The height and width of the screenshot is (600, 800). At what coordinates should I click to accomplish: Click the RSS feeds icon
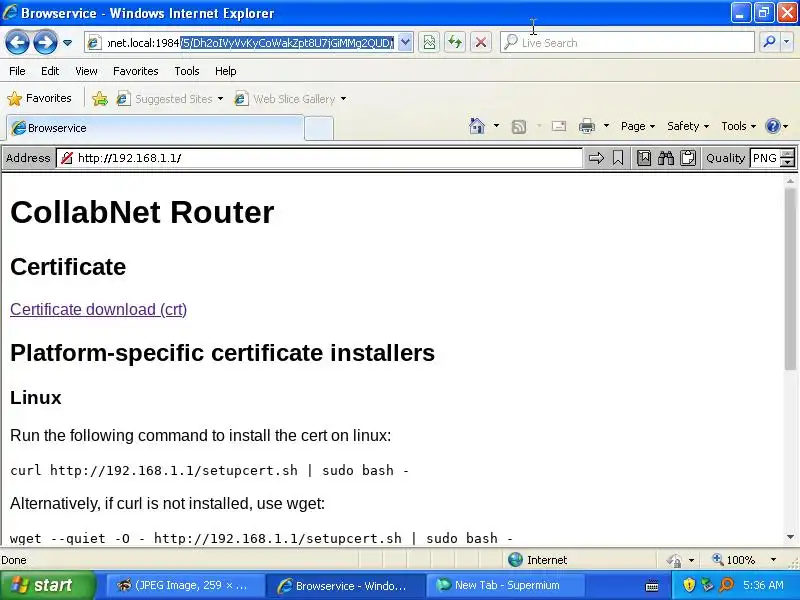[x=519, y=126]
